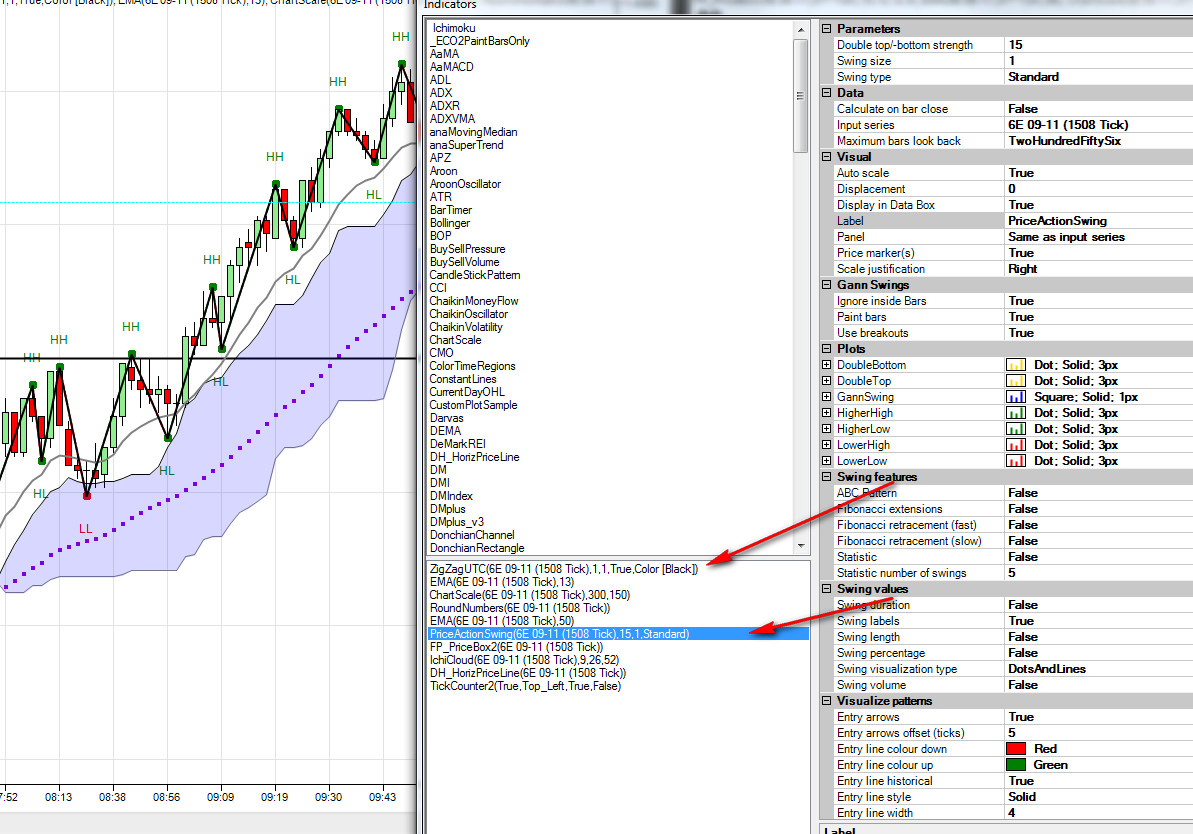The width and height of the screenshot is (1193, 834).
Task: Select IchiCloud 9,26,52 applied indicator
Action: coord(524,660)
